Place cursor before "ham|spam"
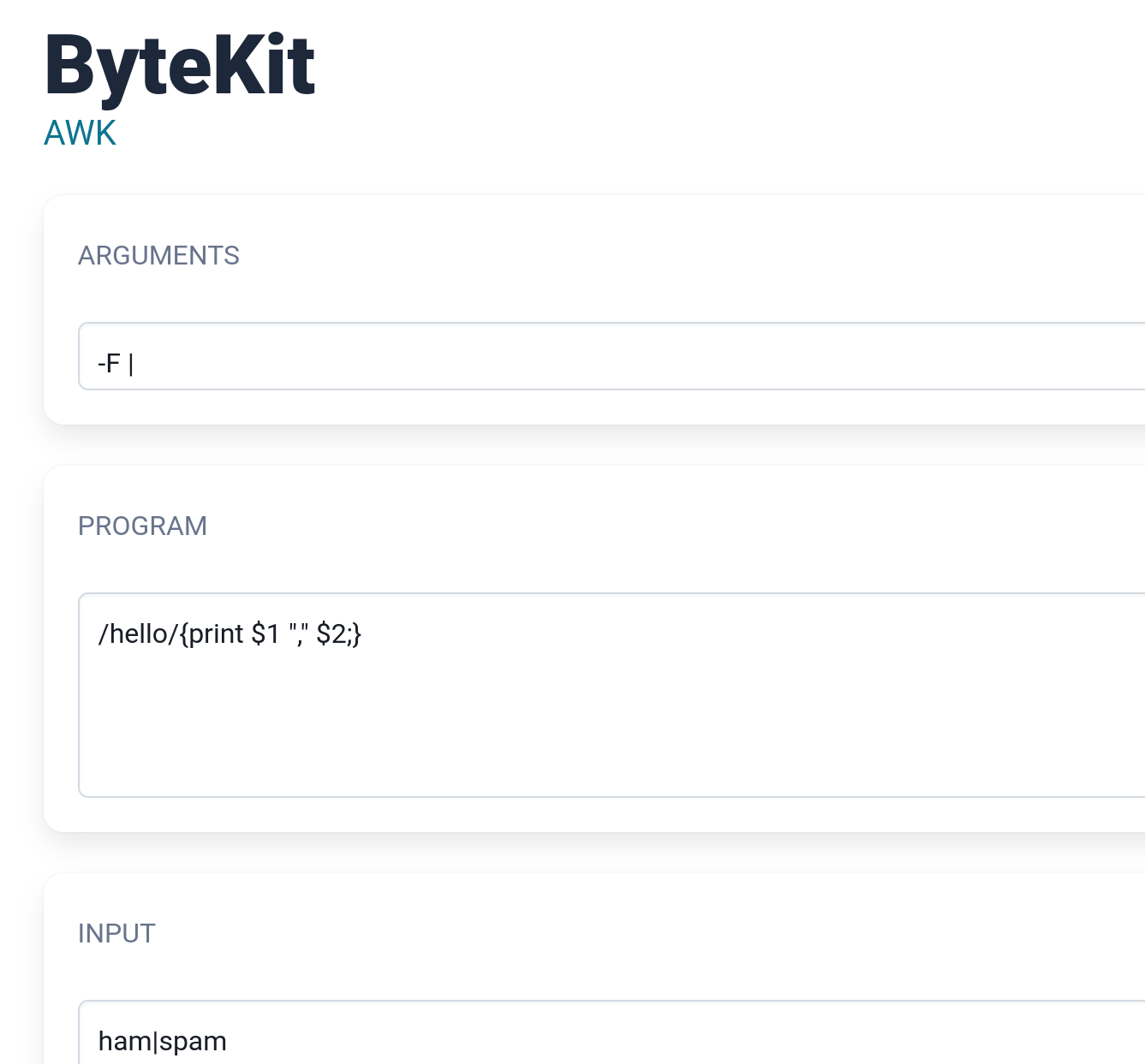1145x1064 pixels. (99, 1040)
